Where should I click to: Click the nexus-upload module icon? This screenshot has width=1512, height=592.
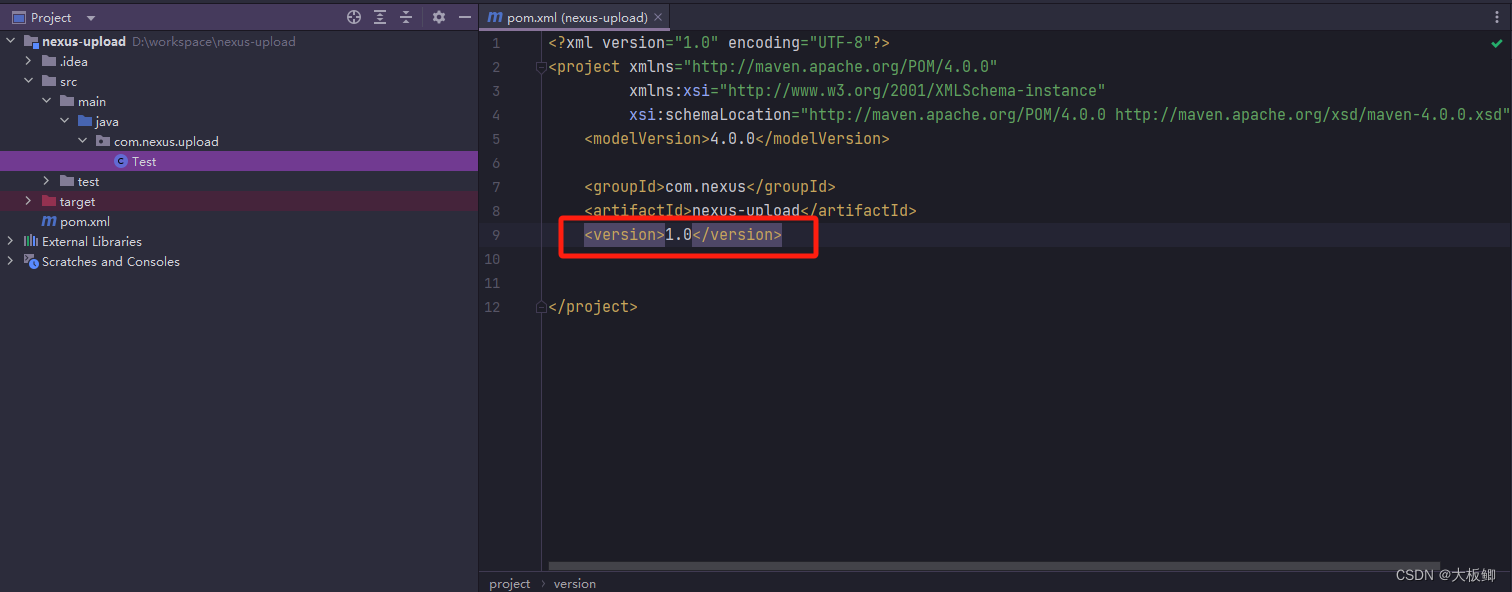point(31,41)
